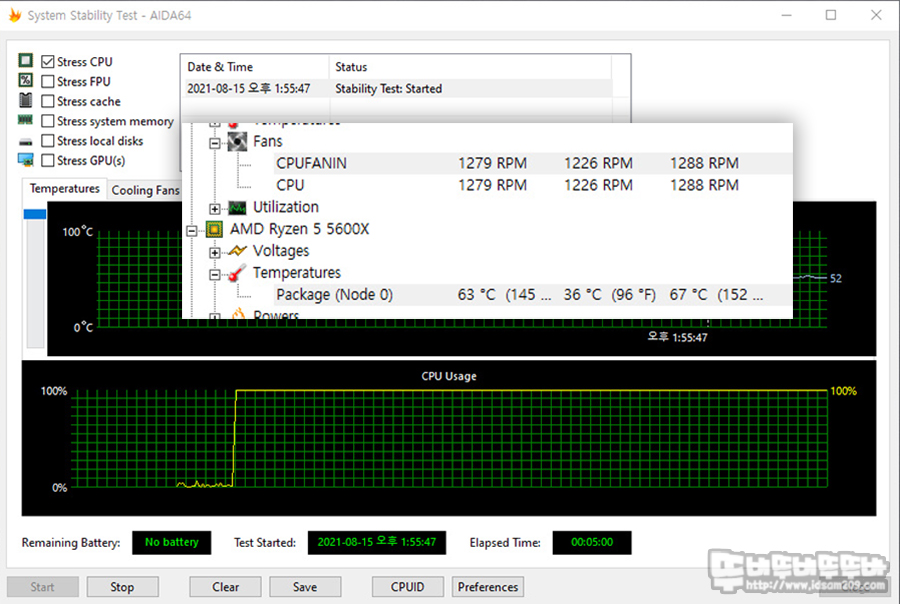Click the 1226 RPM value in CPU row

598,185
